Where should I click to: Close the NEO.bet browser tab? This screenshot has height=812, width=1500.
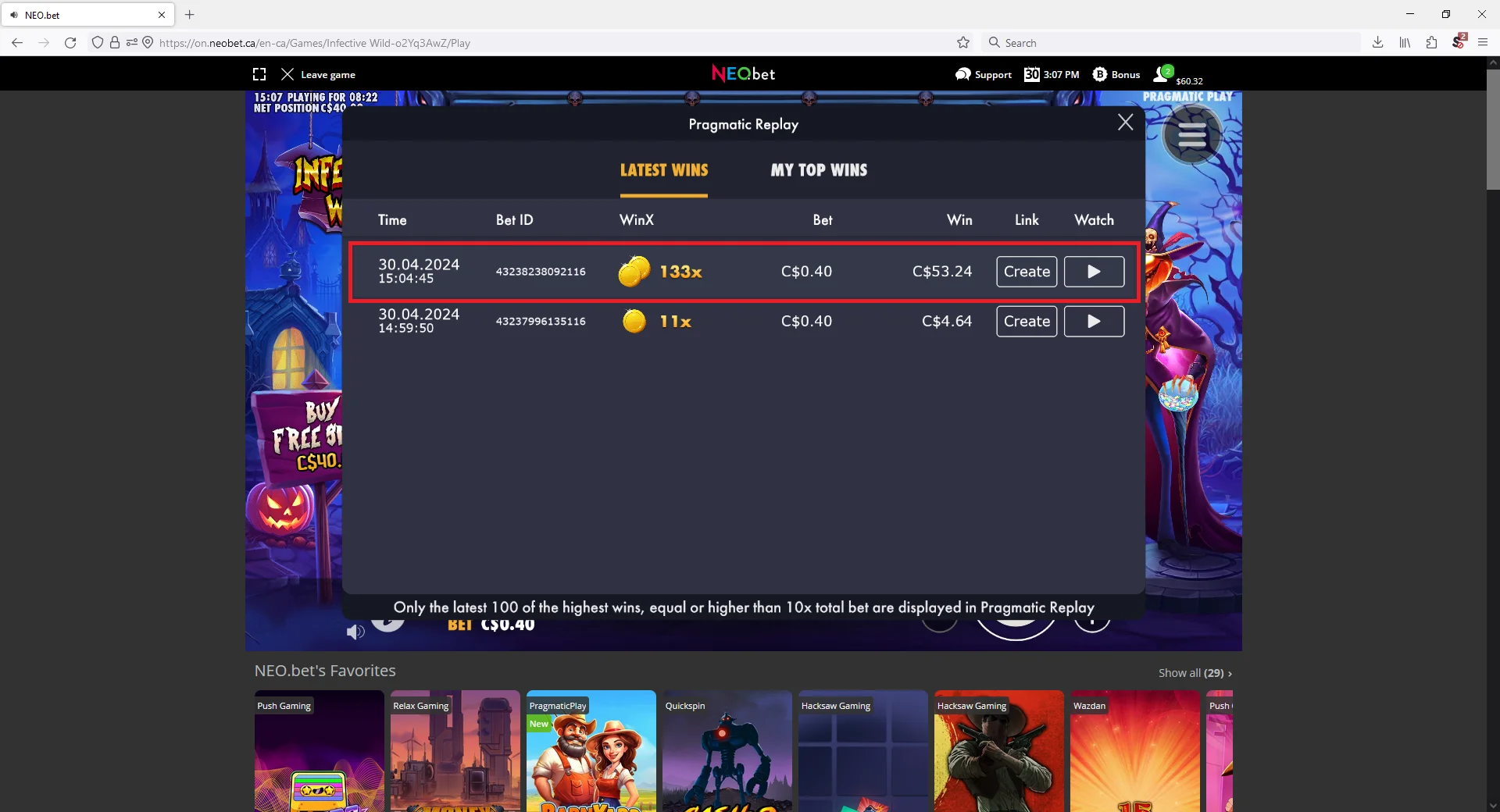[162, 15]
